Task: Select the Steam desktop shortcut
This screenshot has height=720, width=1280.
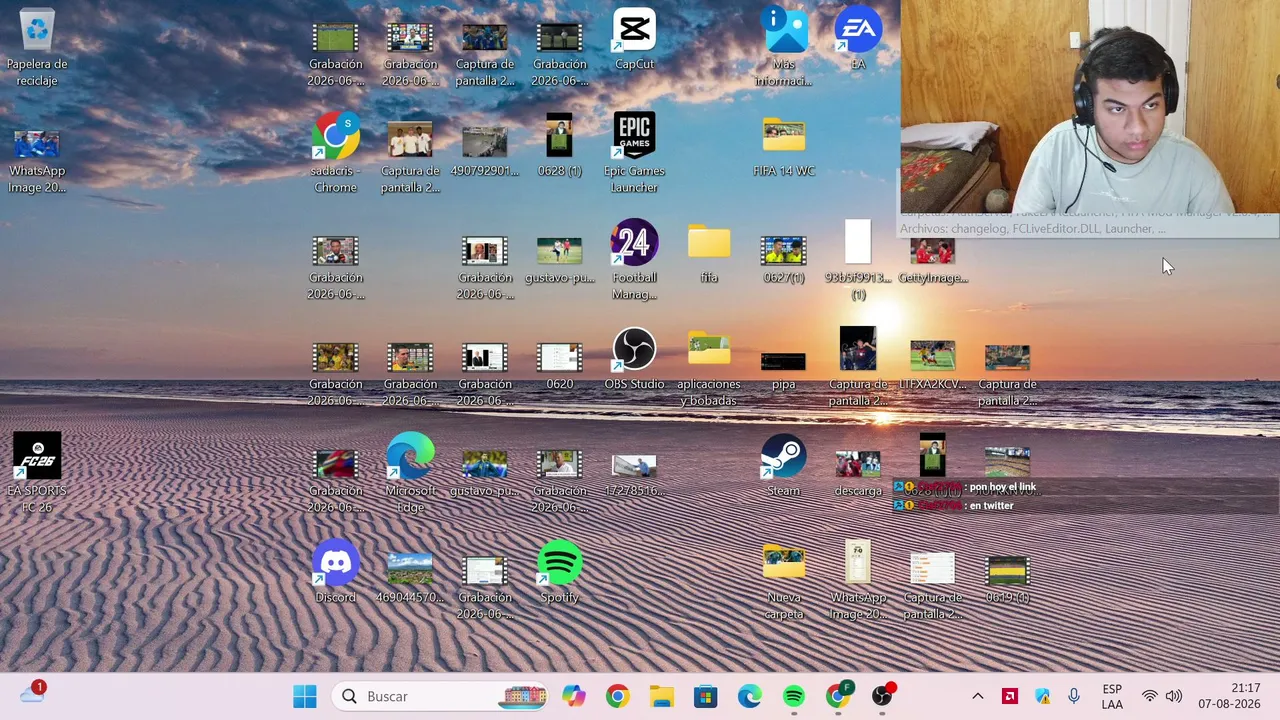Action: pos(783,466)
